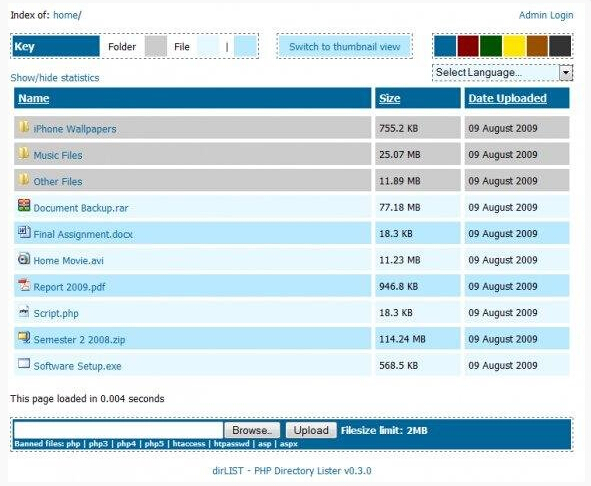Click the Script.php file icon
The image size is (591, 486).
24,311
